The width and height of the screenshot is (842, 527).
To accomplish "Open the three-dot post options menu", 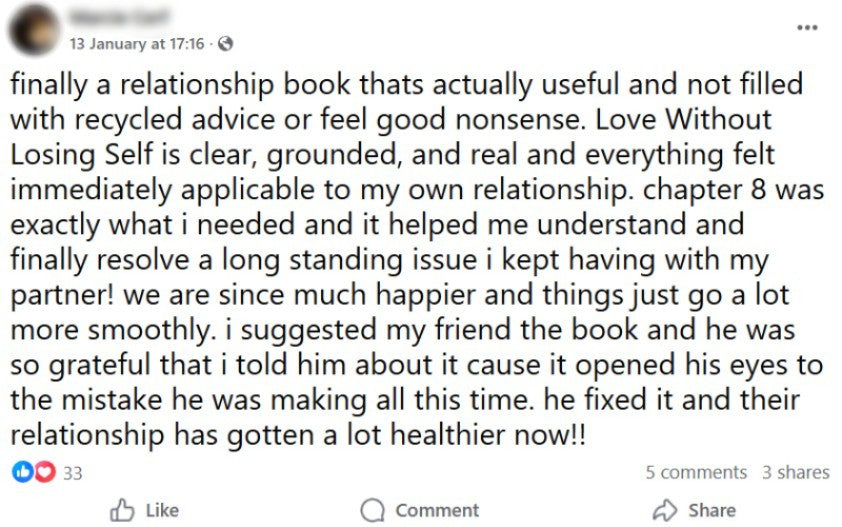I will coord(807,27).
